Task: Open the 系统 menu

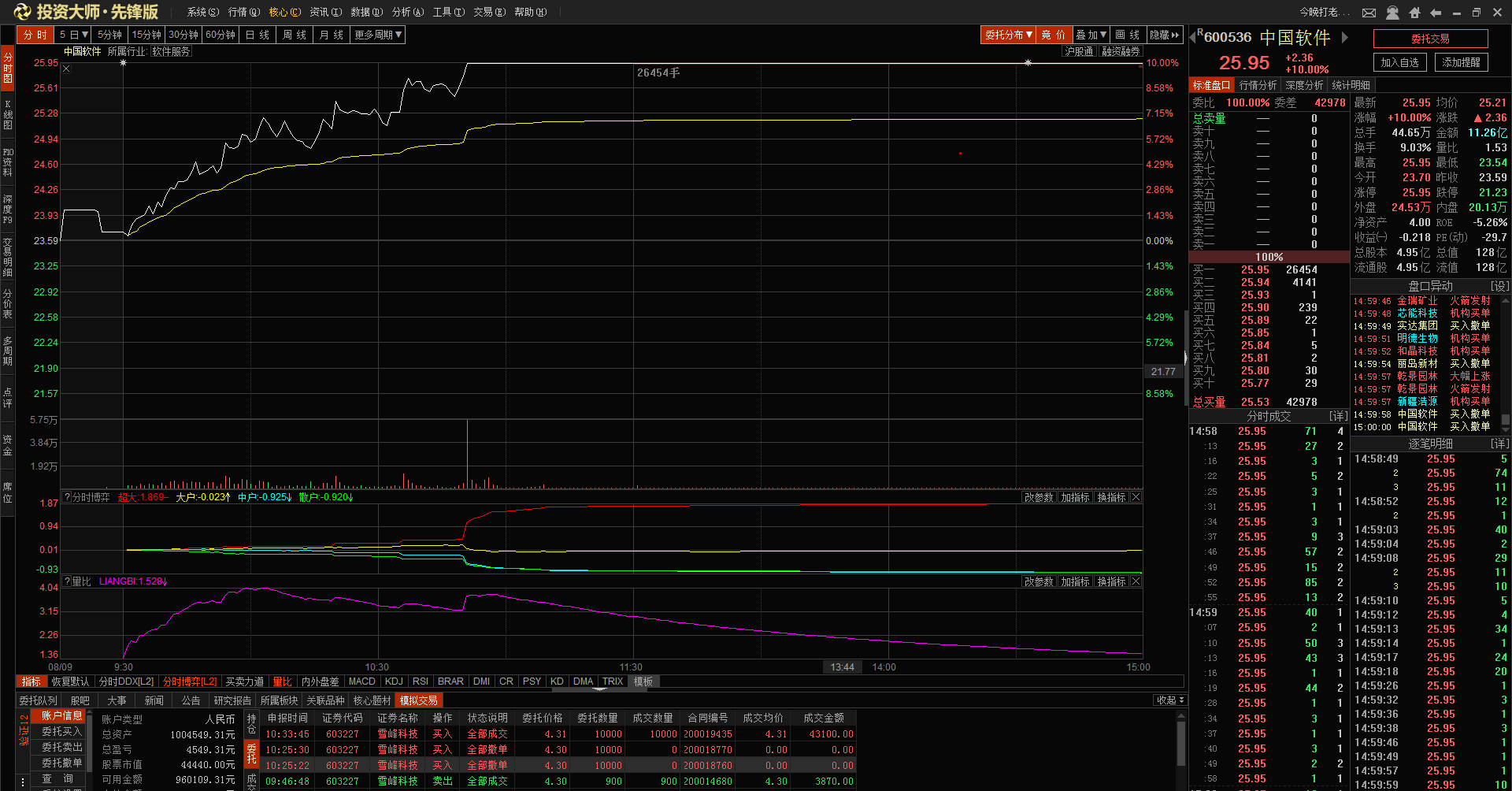Action: [203, 13]
